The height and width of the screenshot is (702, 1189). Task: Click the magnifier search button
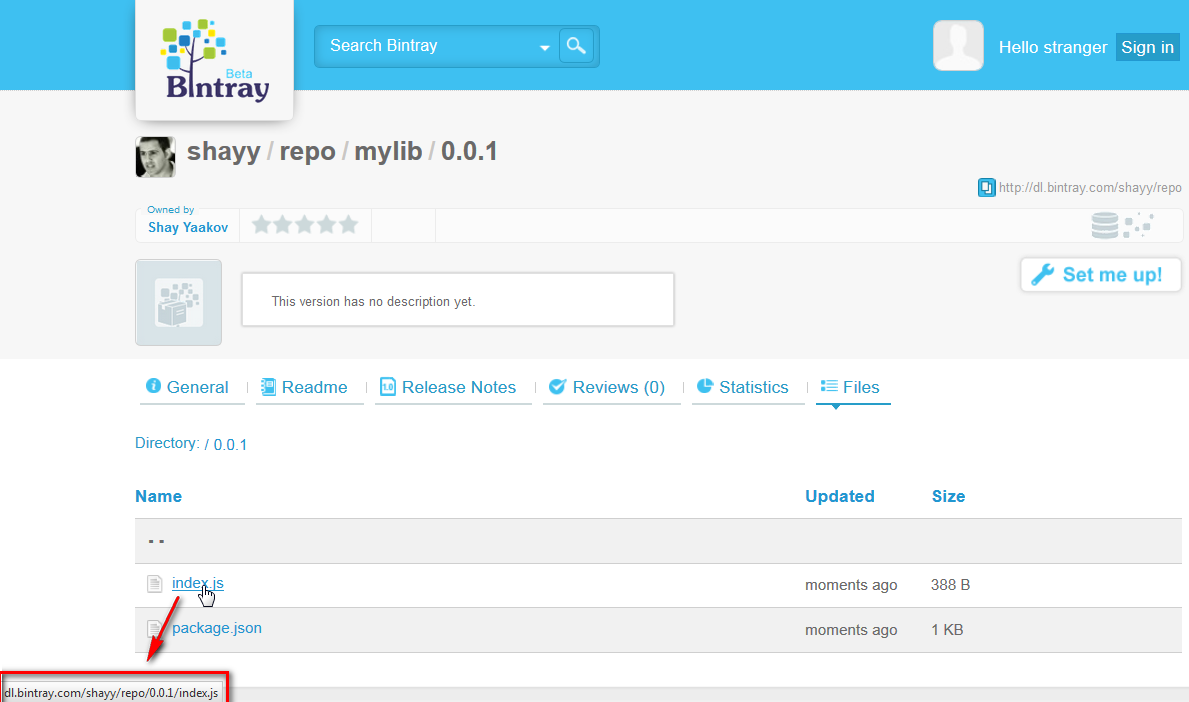tap(576, 46)
